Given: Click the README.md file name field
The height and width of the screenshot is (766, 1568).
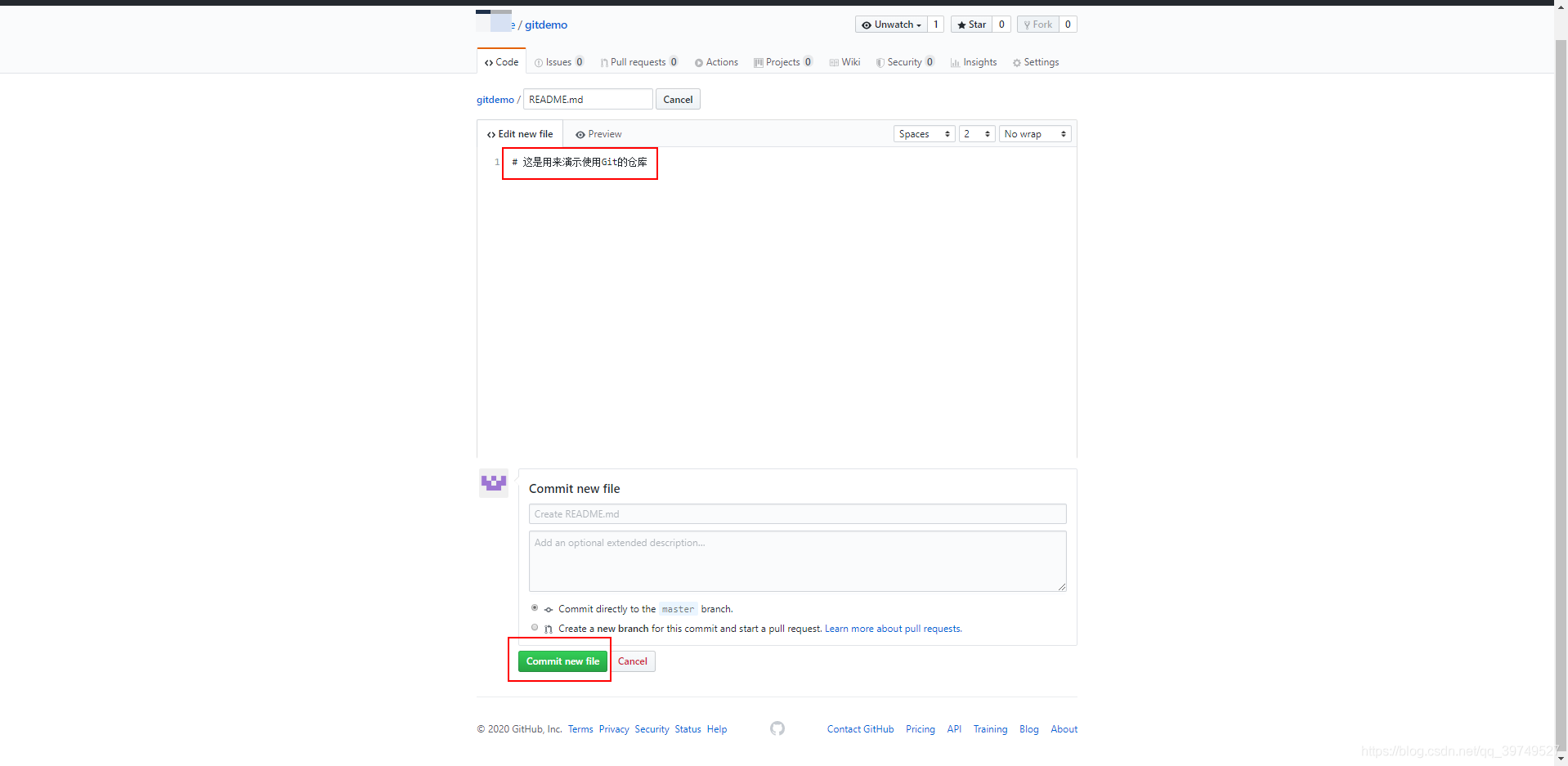Looking at the screenshot, I should 588,100.
